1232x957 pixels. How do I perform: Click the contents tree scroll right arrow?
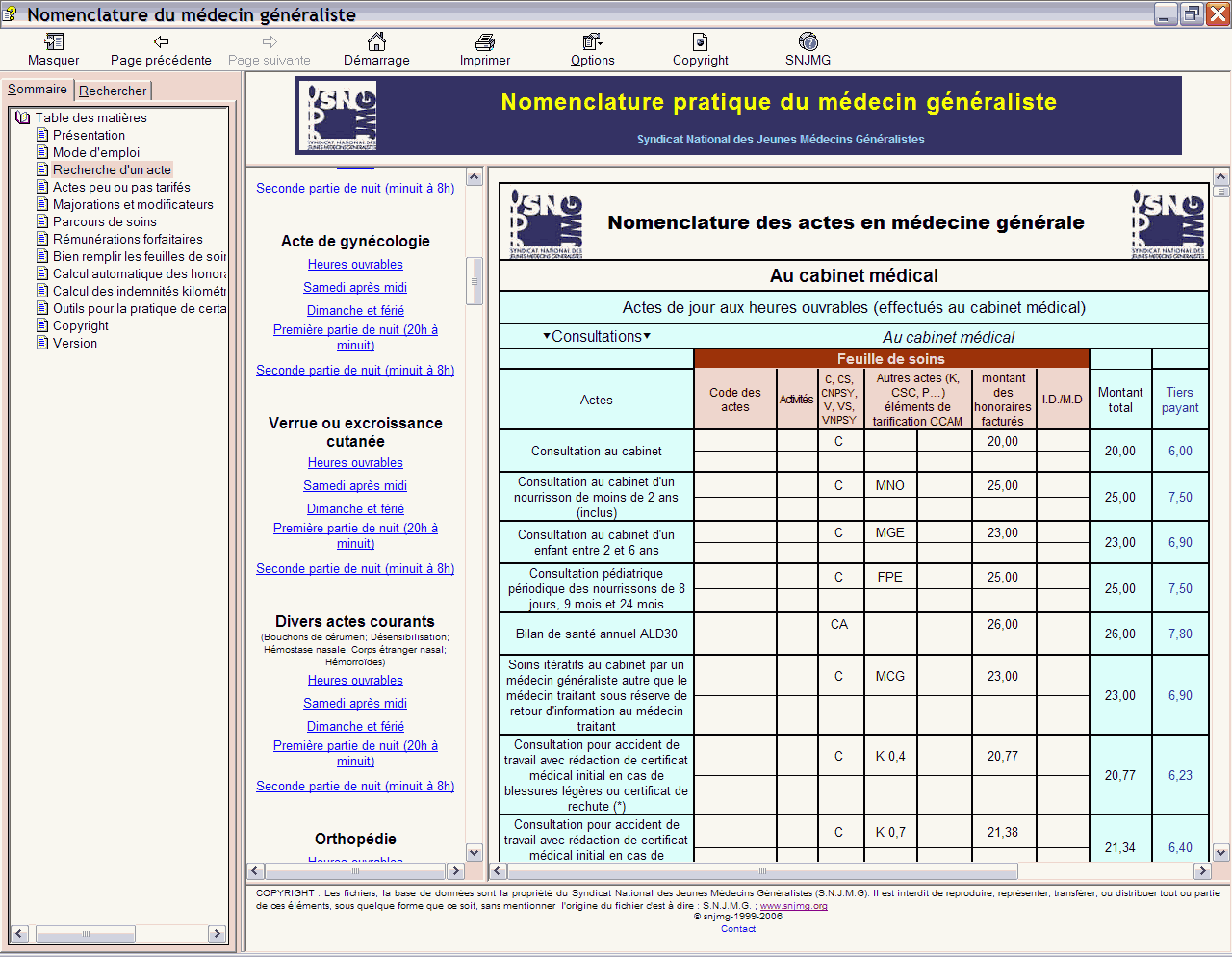217,933
